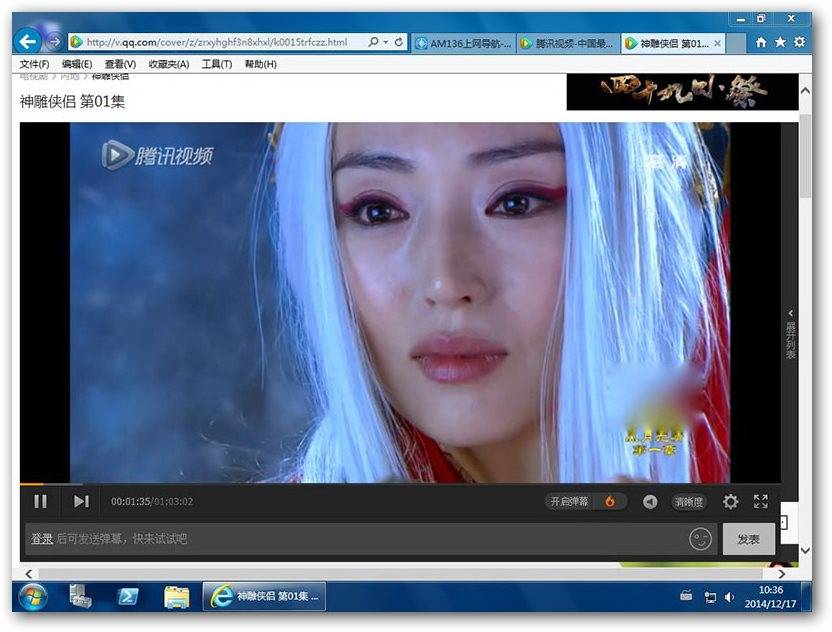Open the video player settings gear

(731, 501)
